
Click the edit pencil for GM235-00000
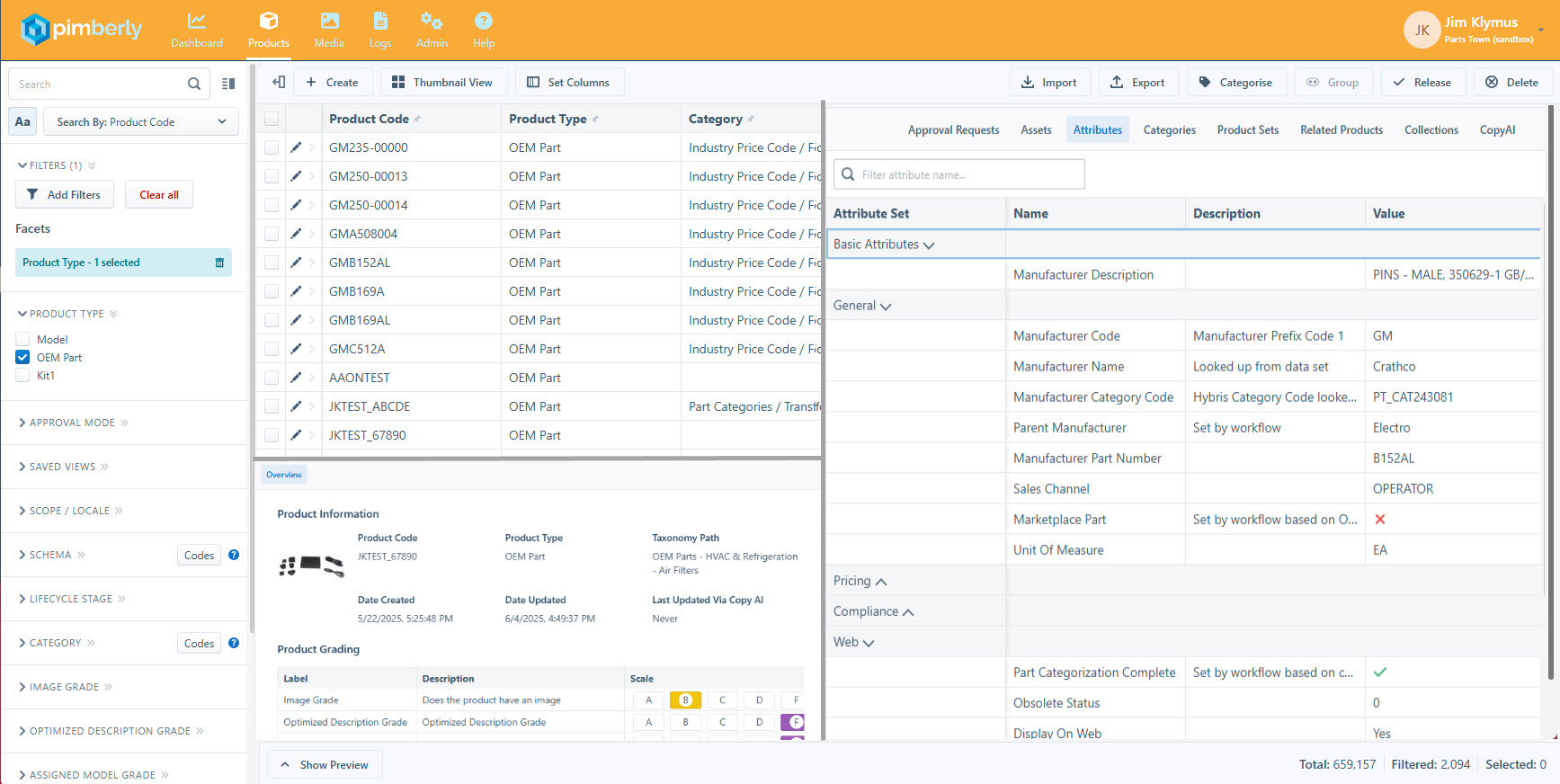pos(296,147)
